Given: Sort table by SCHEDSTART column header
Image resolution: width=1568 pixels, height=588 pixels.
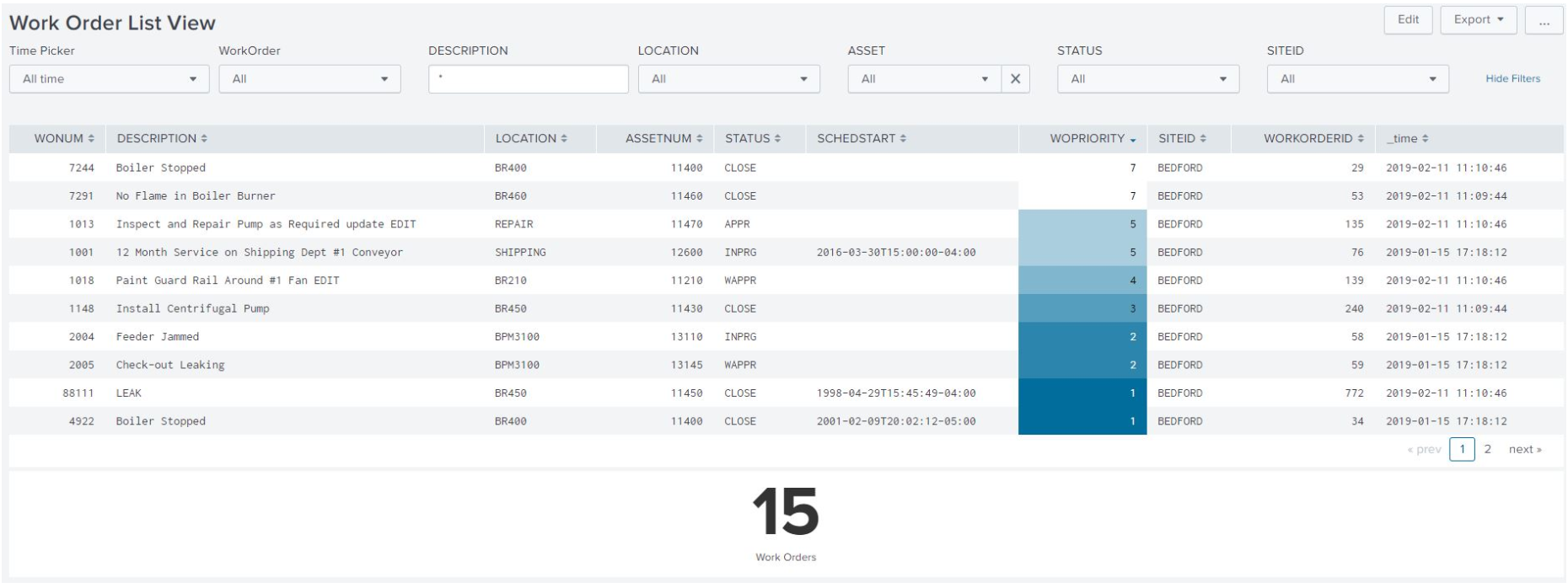Looking at the screenshot, I should point(862,138).
